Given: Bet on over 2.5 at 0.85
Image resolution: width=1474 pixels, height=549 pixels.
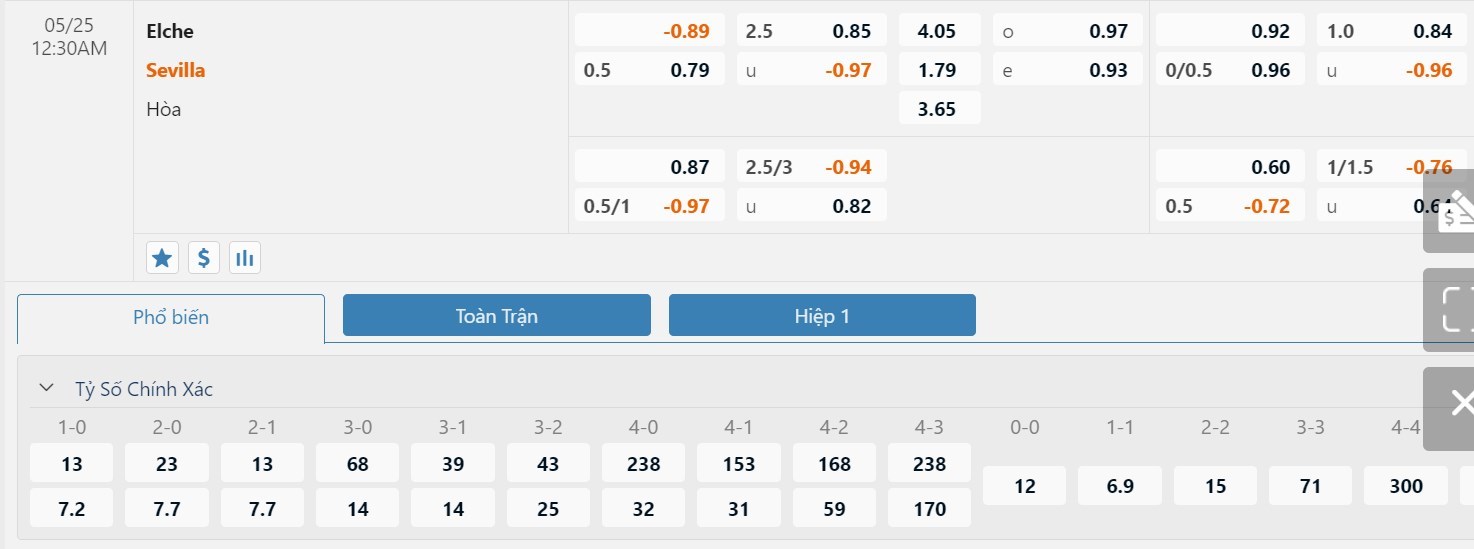Looking at the screenshot, I should tap(812, 31).
